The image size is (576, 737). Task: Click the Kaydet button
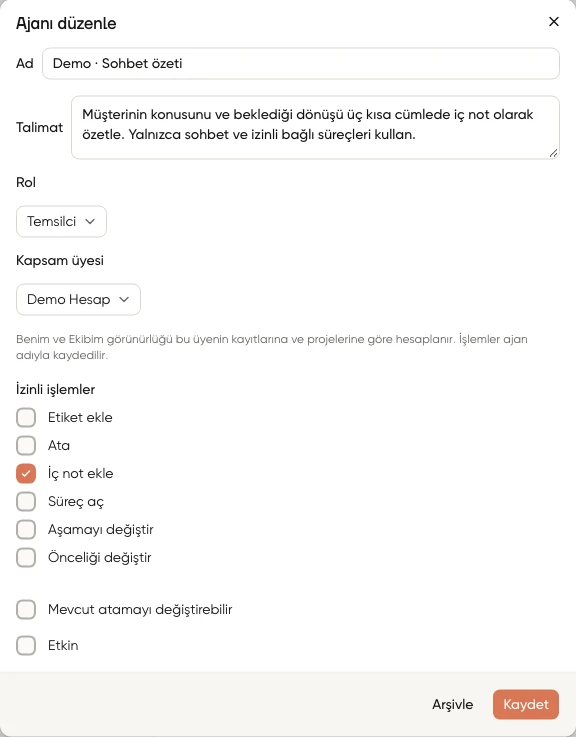coord(526,704)
